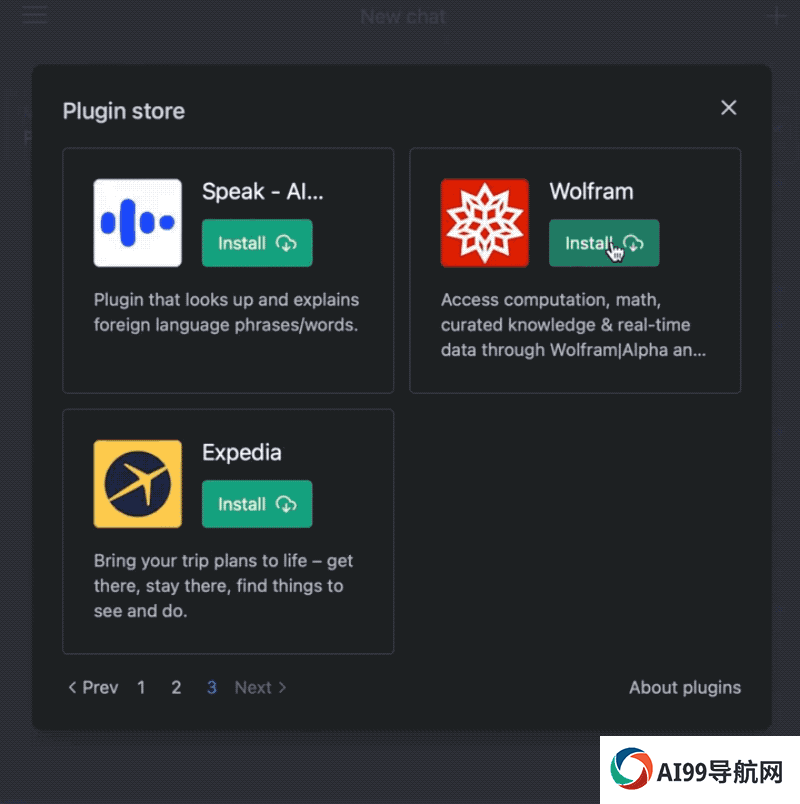Image resolution: width=800 pixels, height=804 pixels.
Task: Close the Plugin store dialog
Action: (x=729, y=108)
